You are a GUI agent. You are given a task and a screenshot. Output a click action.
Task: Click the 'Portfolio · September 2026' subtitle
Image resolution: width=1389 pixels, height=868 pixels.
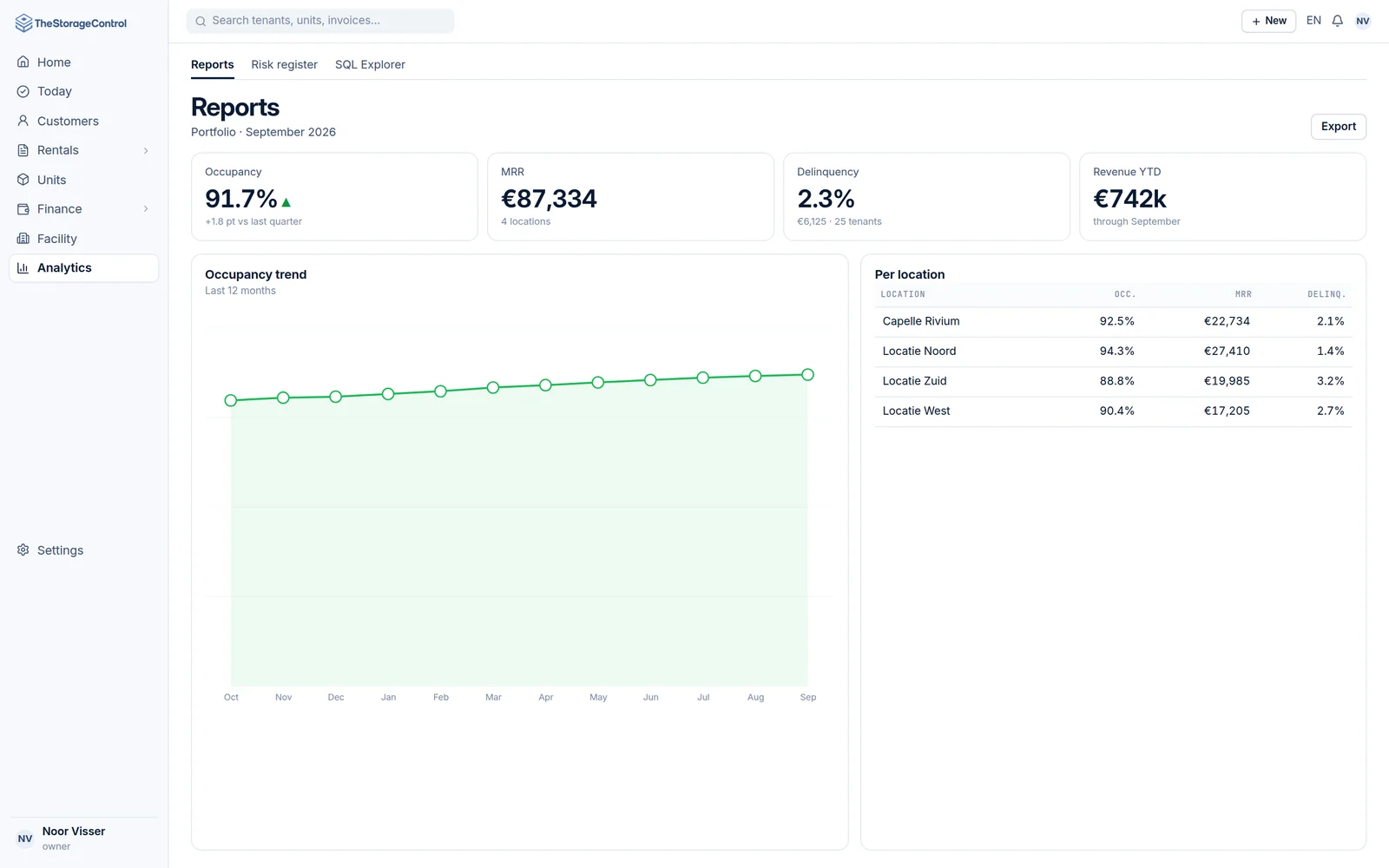click(x=263, y=132)
